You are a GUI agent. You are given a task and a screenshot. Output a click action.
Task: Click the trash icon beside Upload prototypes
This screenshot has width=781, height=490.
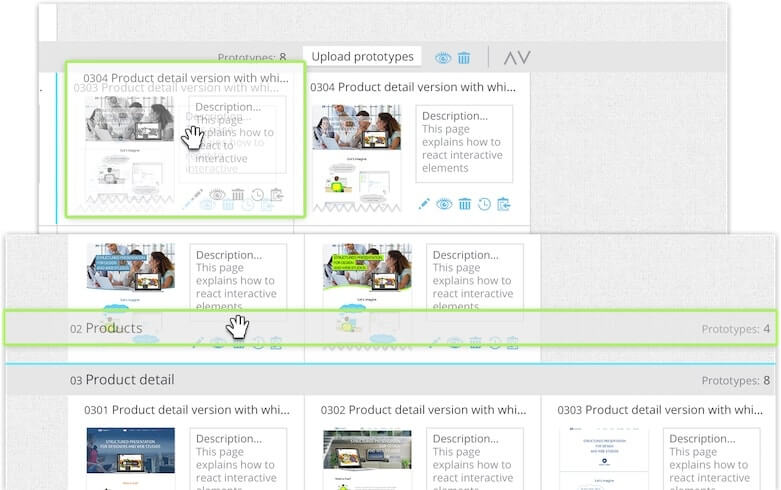tap(464, 58)
